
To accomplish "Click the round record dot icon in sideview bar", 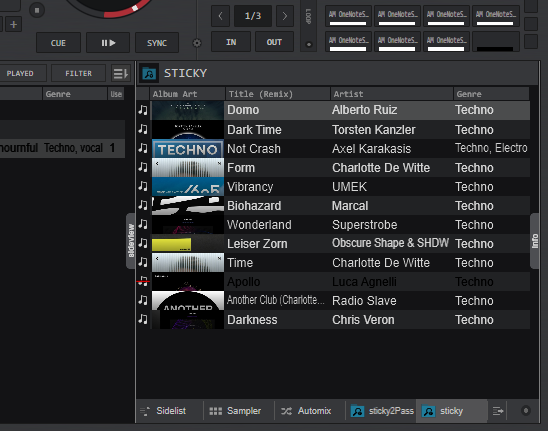I will pos(525,411).
